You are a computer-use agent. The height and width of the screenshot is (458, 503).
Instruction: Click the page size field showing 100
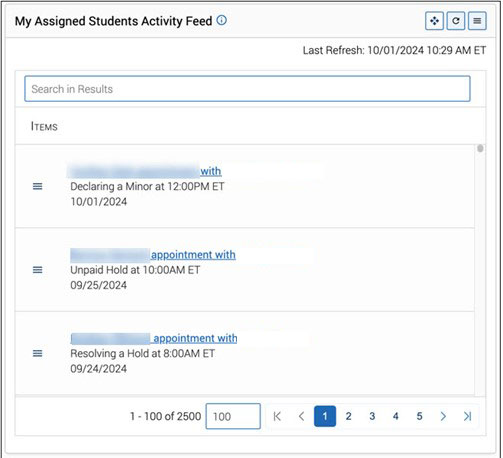coord(233,416)
